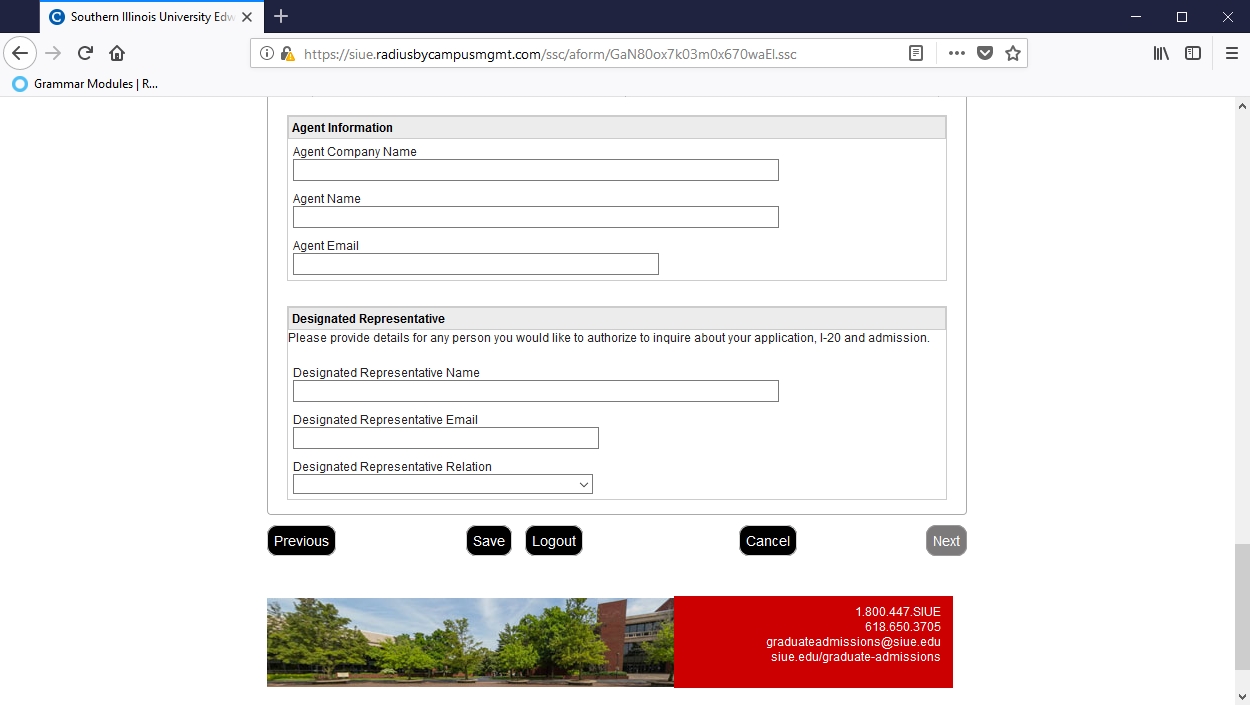
Task: Open a new browser tab
Action: (x=281, y=17)
